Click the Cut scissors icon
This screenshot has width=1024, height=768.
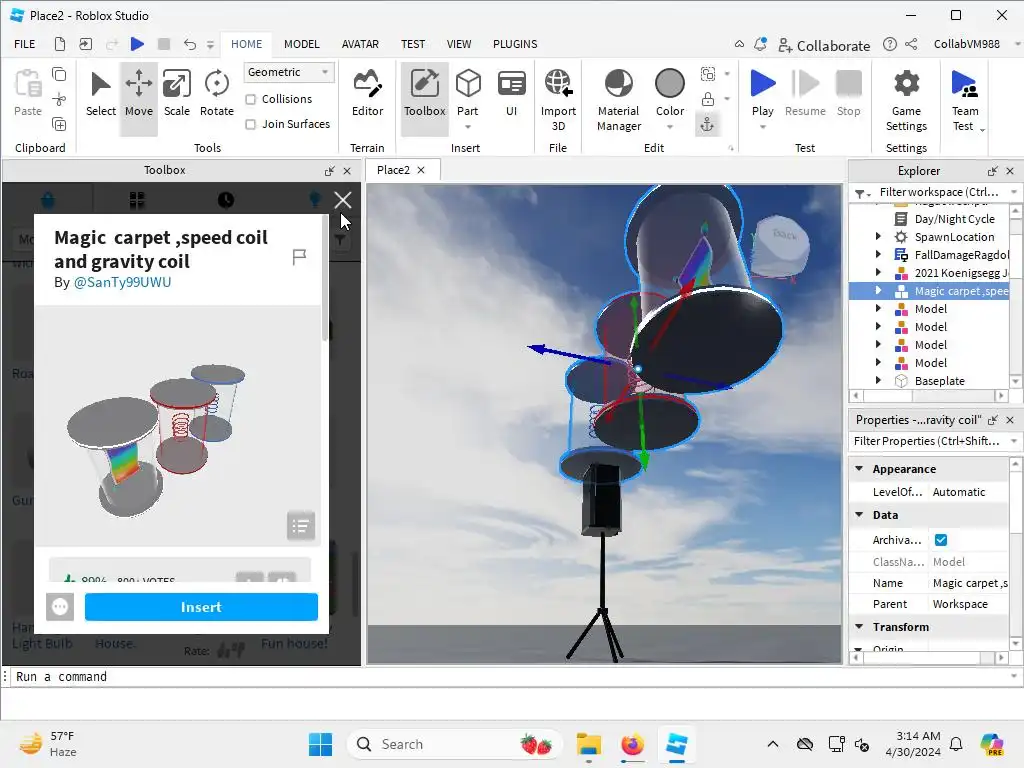tap(59, 99)
